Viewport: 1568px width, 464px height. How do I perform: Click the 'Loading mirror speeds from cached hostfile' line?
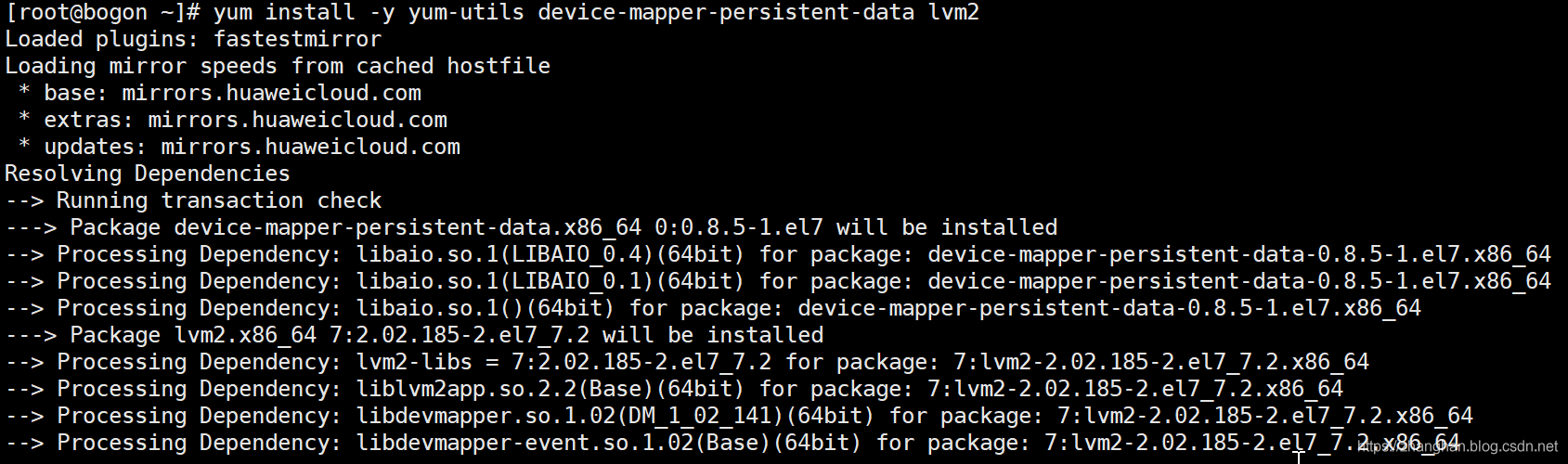(277, 67)
